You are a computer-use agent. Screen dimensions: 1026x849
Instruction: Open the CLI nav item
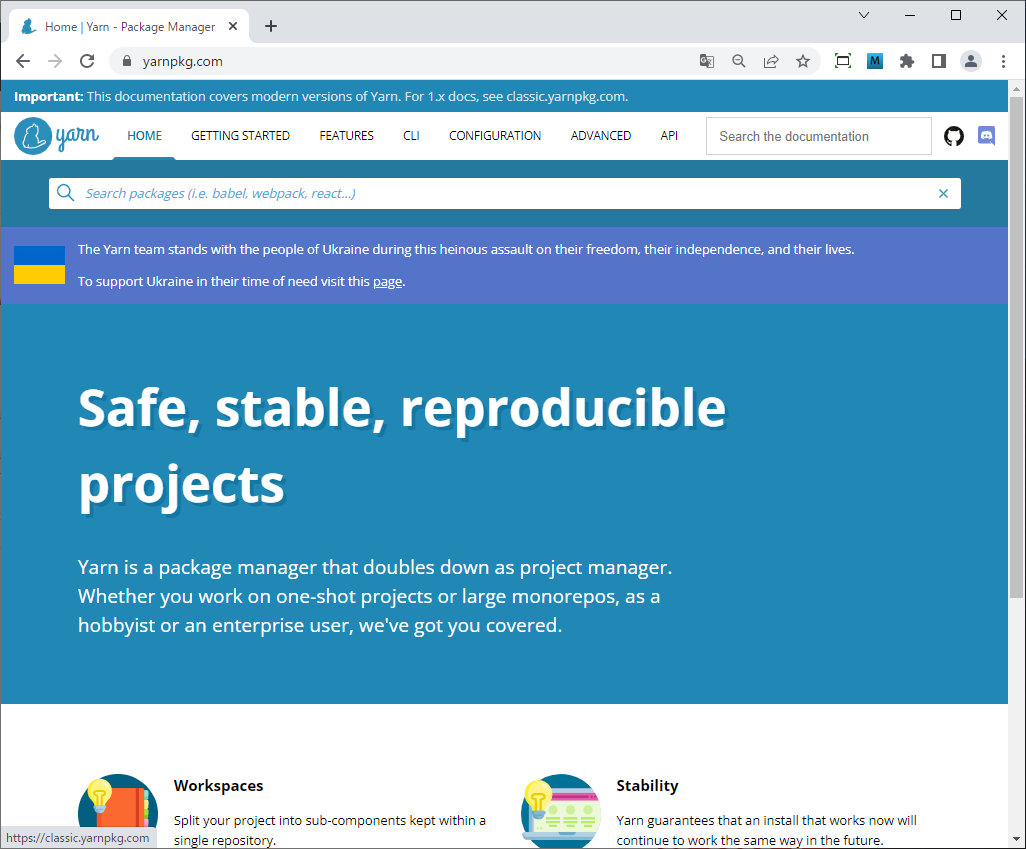(411, 135)
